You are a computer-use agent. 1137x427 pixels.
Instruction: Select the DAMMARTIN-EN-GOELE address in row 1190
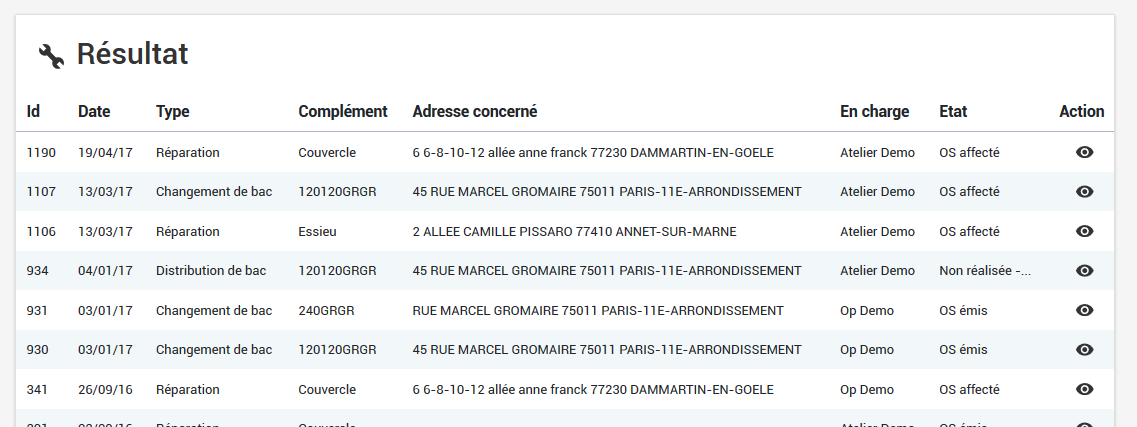[592, 153]
